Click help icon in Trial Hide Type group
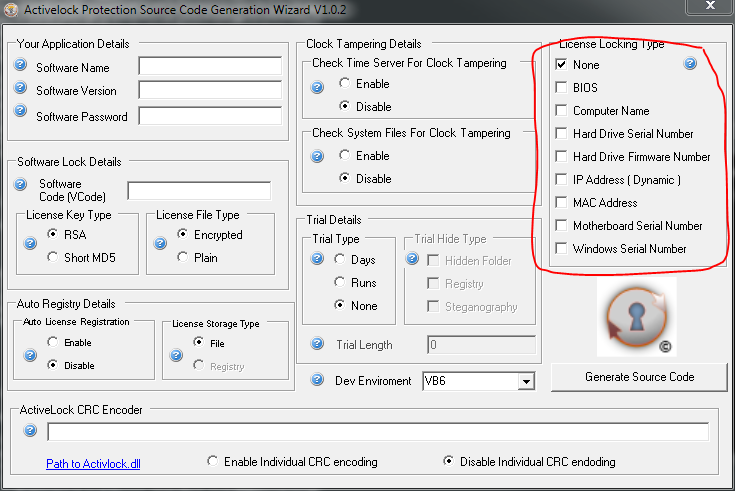735x491 pixels. 412,258
